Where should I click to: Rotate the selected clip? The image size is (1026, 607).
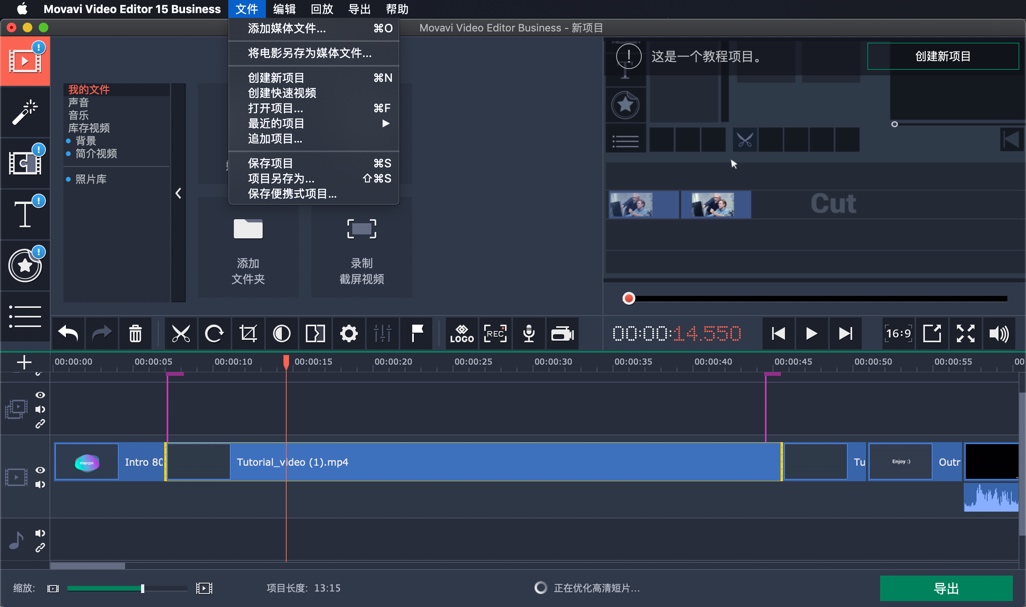(215, 333)
